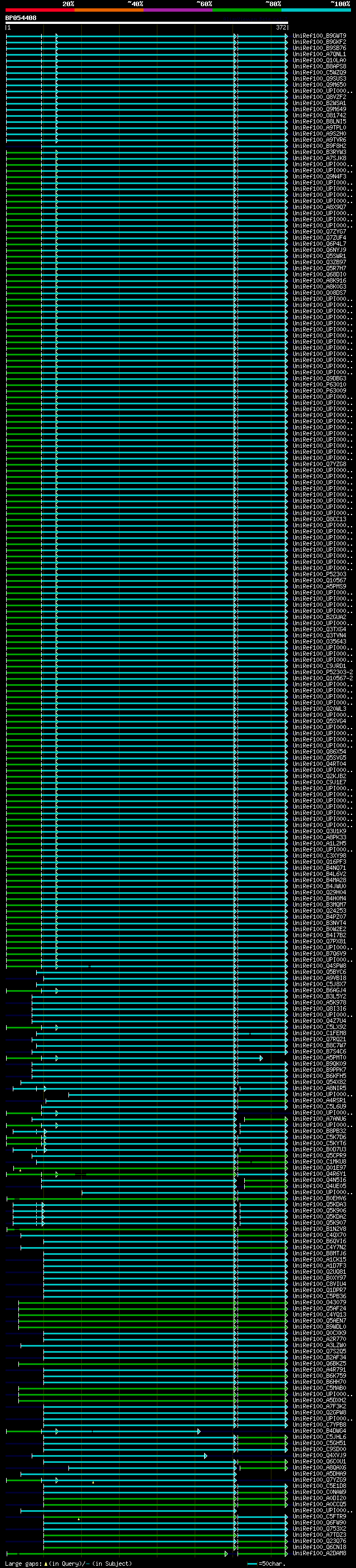Select the UniRef100_C9JRD1 label
The width and height of the screenshot is (356, 1568).
(319, 666)
